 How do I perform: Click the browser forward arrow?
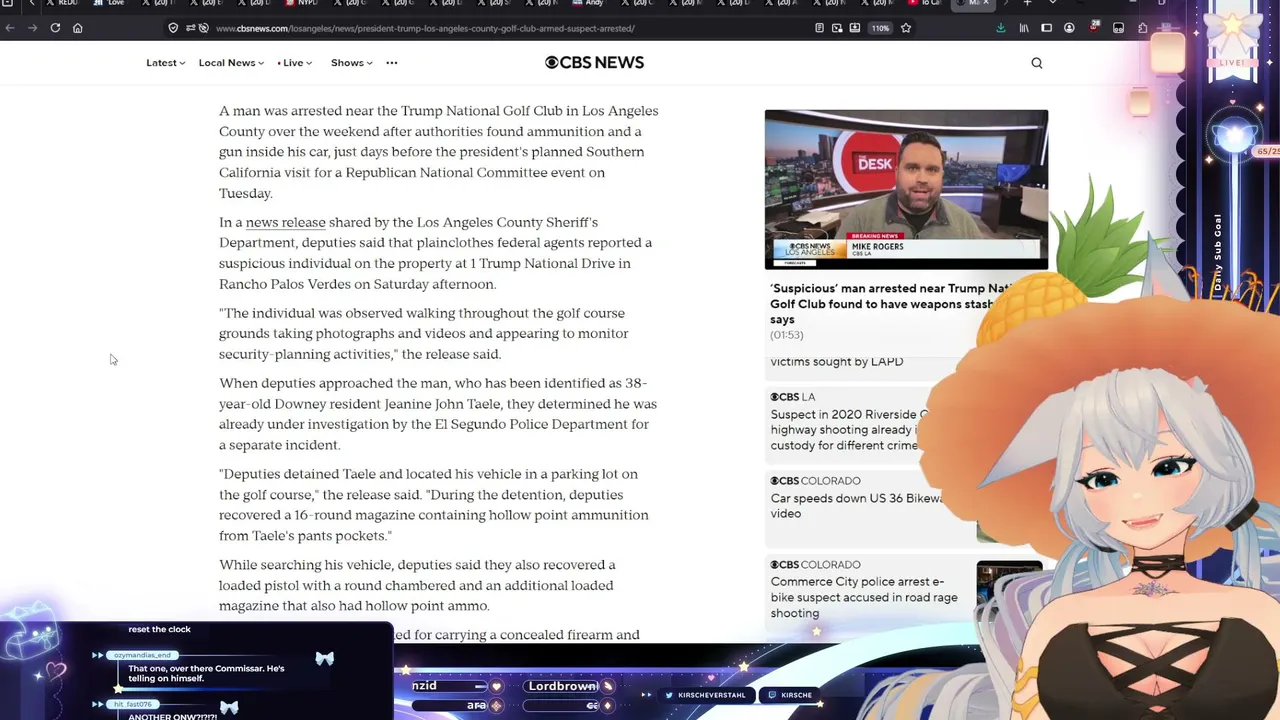pos(32,28)
